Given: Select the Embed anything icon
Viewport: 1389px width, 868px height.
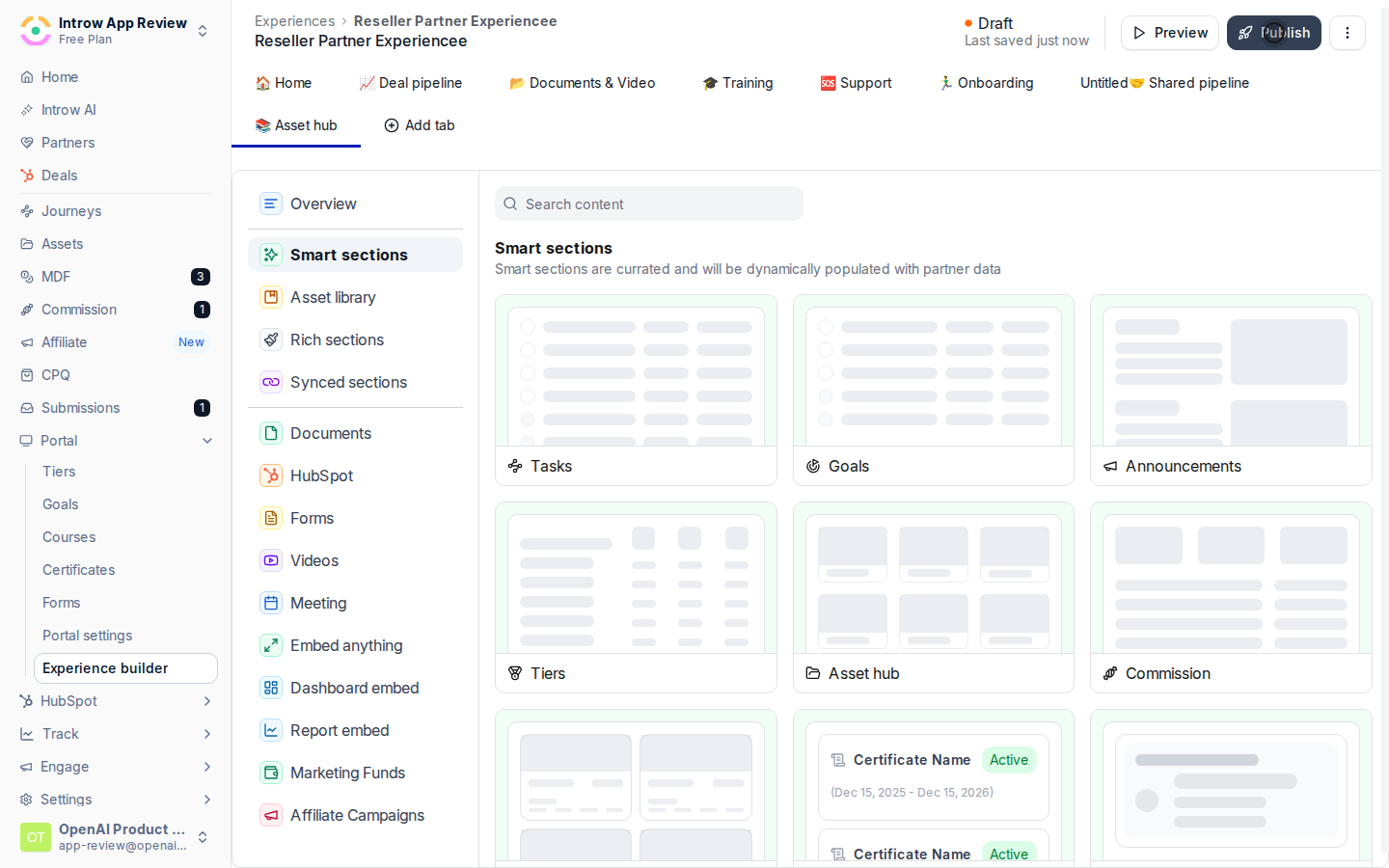Looking at the screenshot, I should coord(271,645).
